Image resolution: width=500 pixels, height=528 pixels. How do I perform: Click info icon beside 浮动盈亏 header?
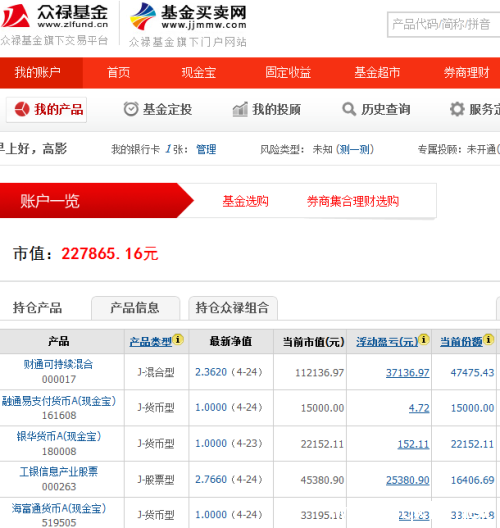pyautogui.click(x=424, y=339)
